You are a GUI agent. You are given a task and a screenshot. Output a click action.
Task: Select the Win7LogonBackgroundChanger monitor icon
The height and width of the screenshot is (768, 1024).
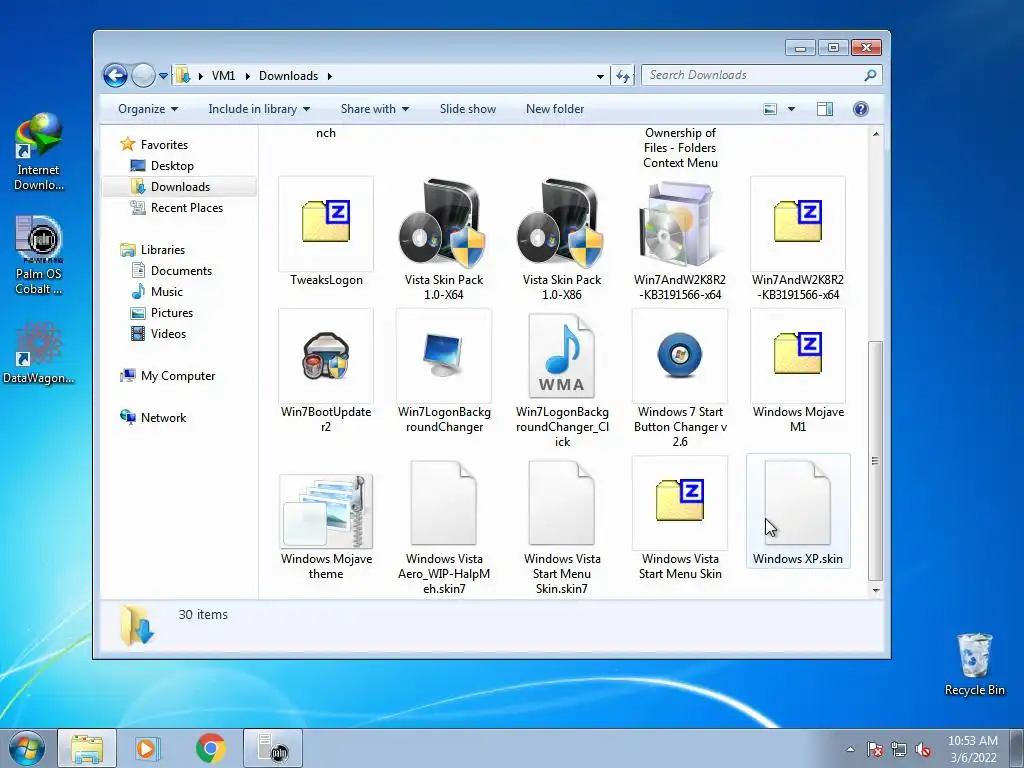pyautogui.click(x=443, y=356)
